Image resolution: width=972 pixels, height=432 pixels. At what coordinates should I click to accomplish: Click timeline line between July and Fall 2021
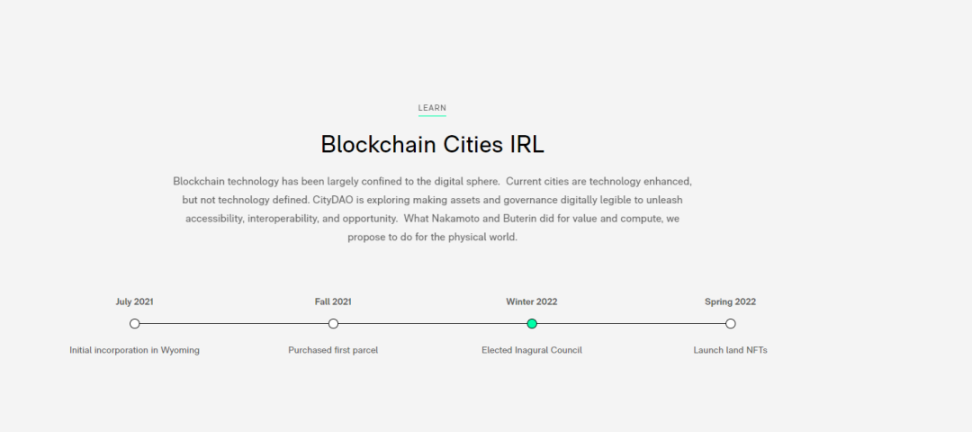click(x=234, y=324)
